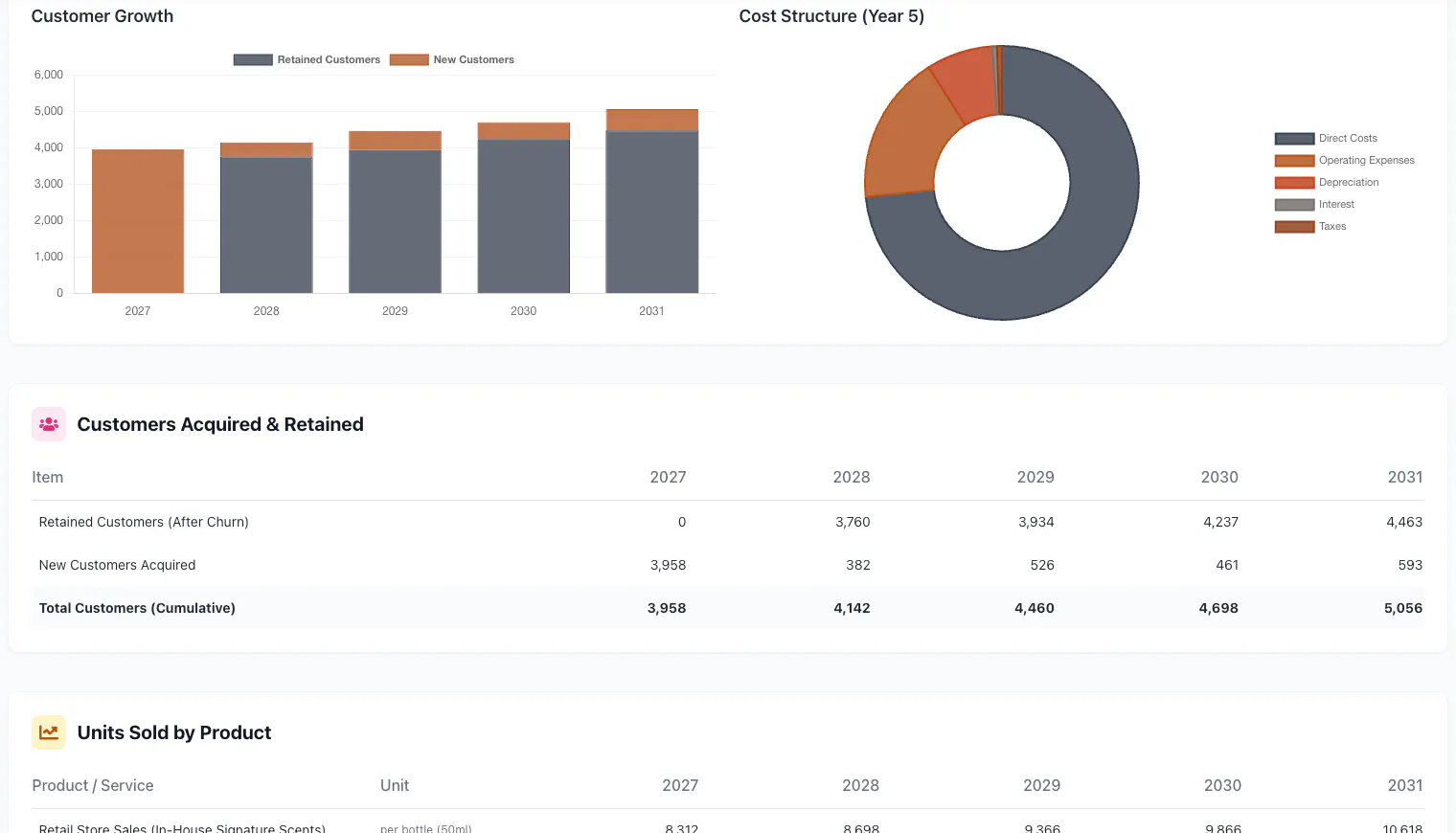Click the retained customers value 3,760
The width and height of the screenshot is (1456, 833).
(x=853, y=522)
